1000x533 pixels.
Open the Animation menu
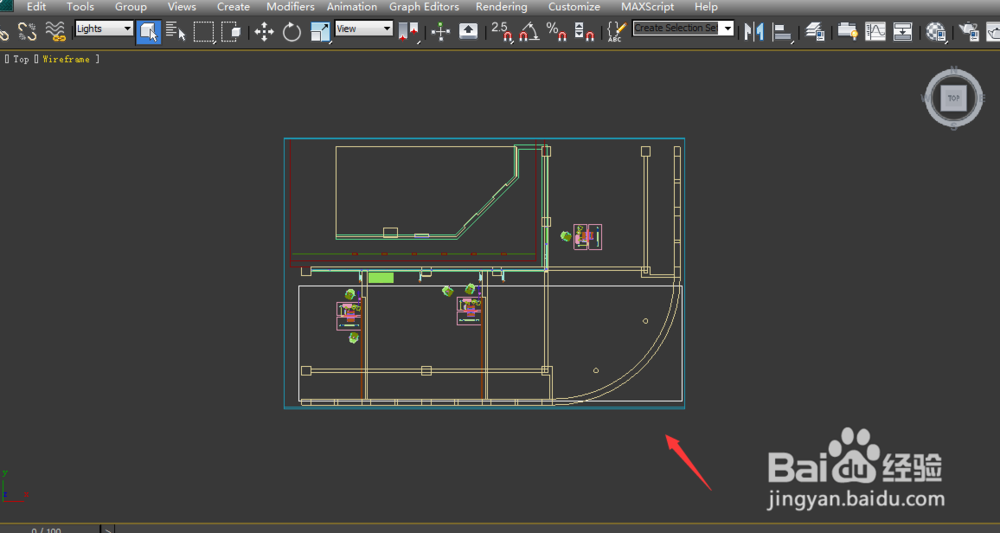point(352,7)
